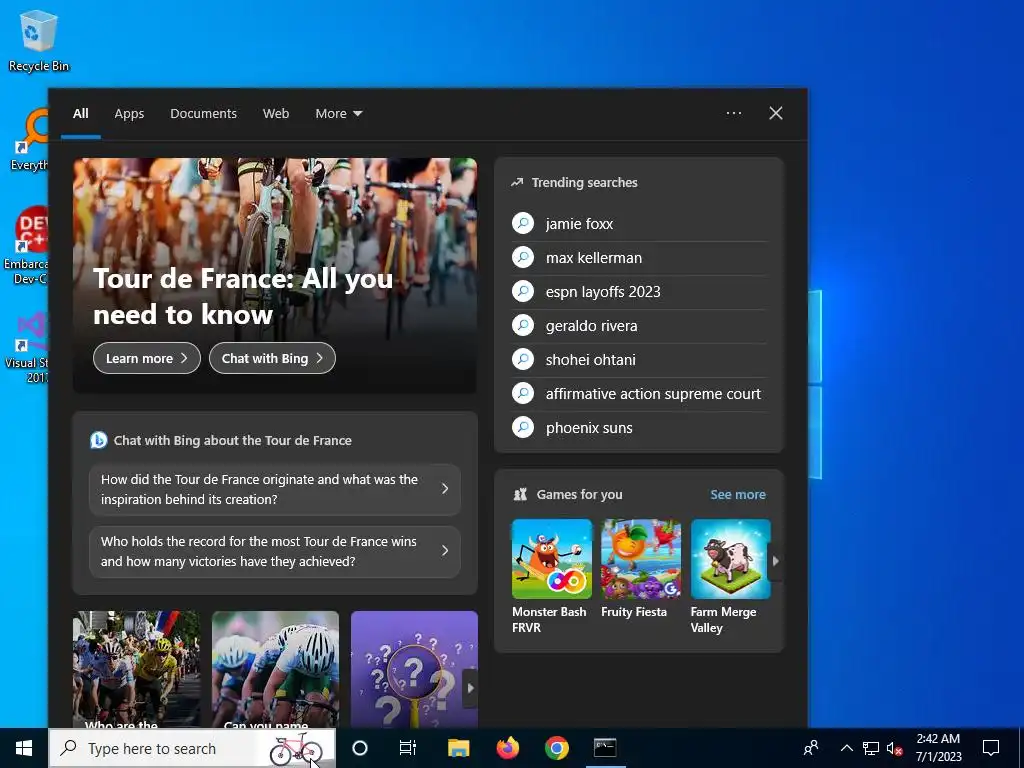Ask how the Tour de France originated
The width and height of the screenshot is (1024, 768).
pos(275,489)
